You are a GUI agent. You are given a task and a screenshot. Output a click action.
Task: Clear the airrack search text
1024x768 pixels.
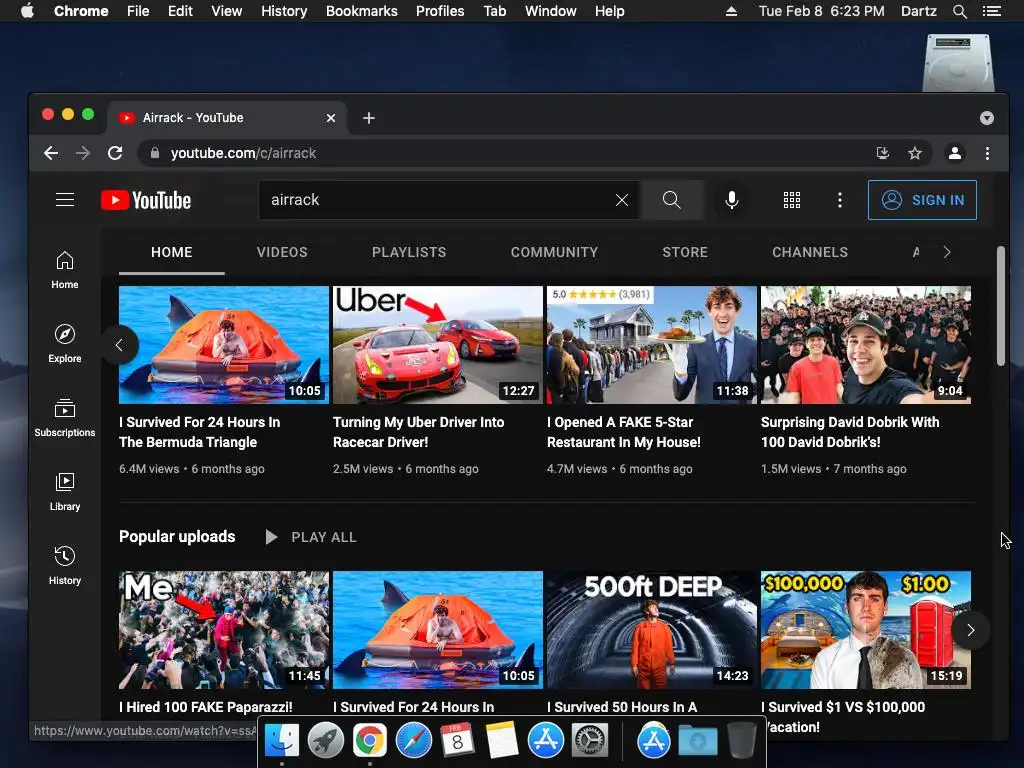[x=622, y=200]
